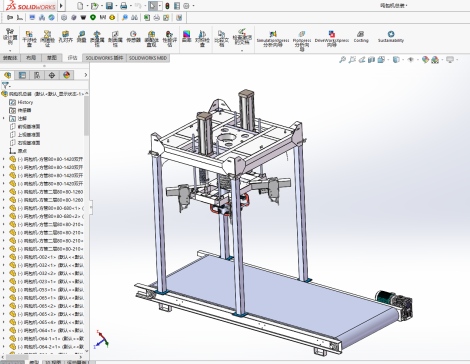Viewport: 470px width, 364px height.
Task: Click the 传感器 sensor tool in the ribbon
Action: coord(133,37)
